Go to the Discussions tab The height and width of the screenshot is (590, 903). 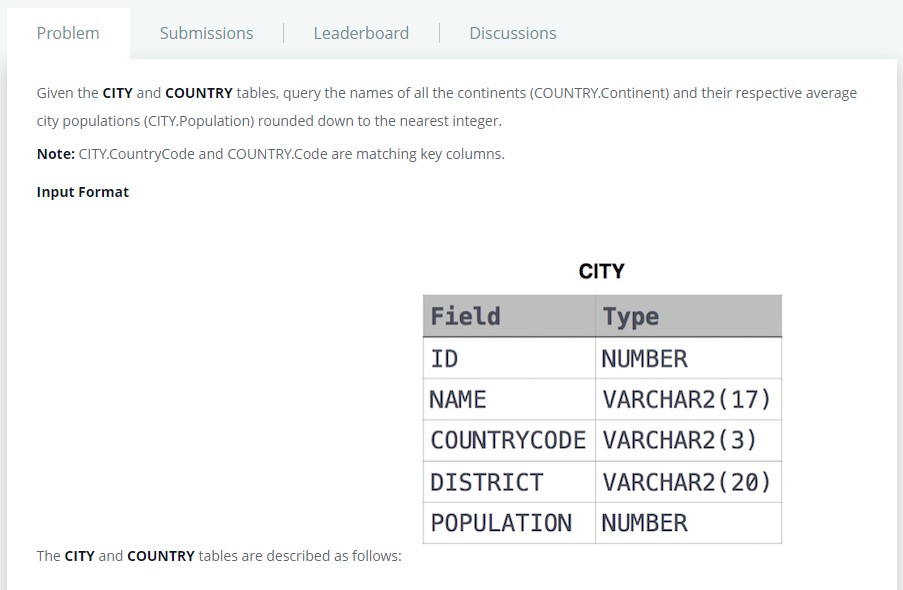512,33
